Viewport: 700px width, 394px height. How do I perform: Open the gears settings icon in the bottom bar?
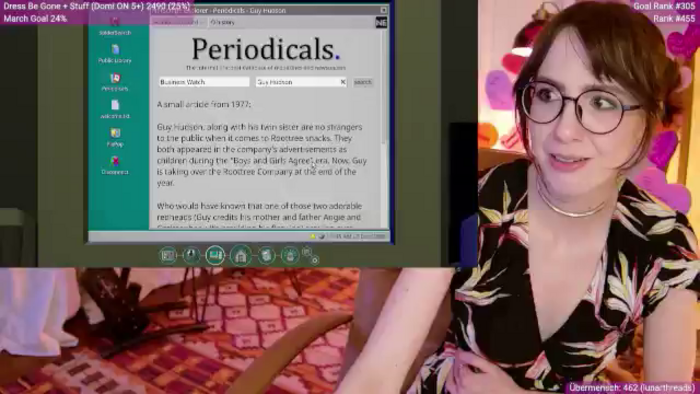(310, 256)
